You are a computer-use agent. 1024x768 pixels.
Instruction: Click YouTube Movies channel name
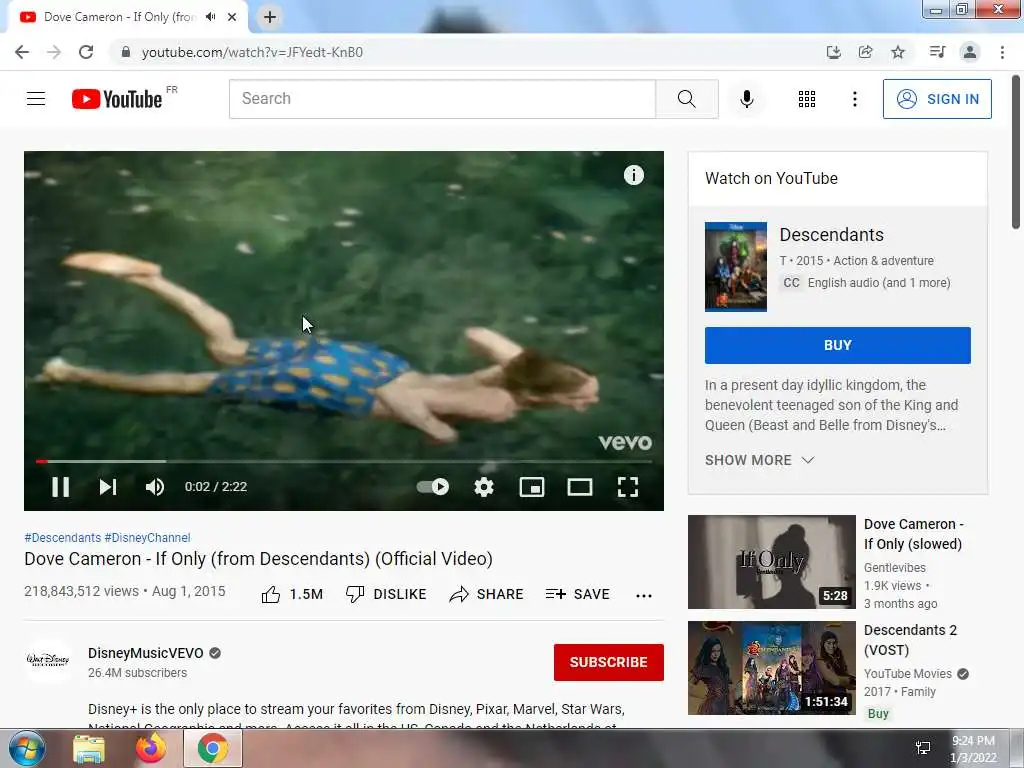point(908,673)
